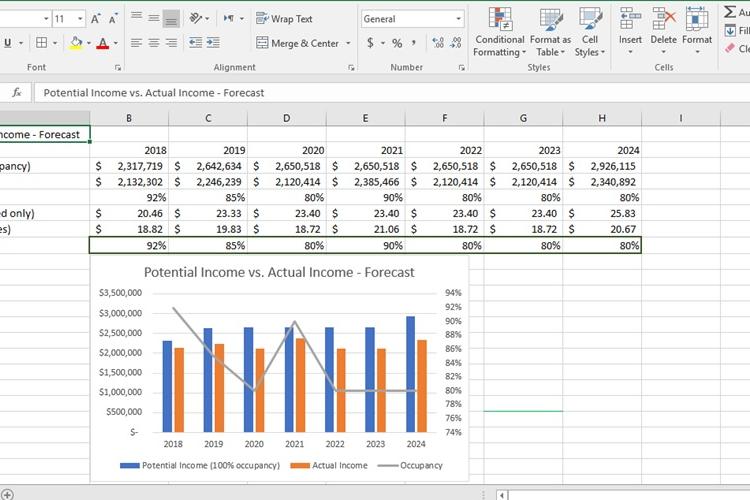Click Actual Income legend entry

click(329, 465)
